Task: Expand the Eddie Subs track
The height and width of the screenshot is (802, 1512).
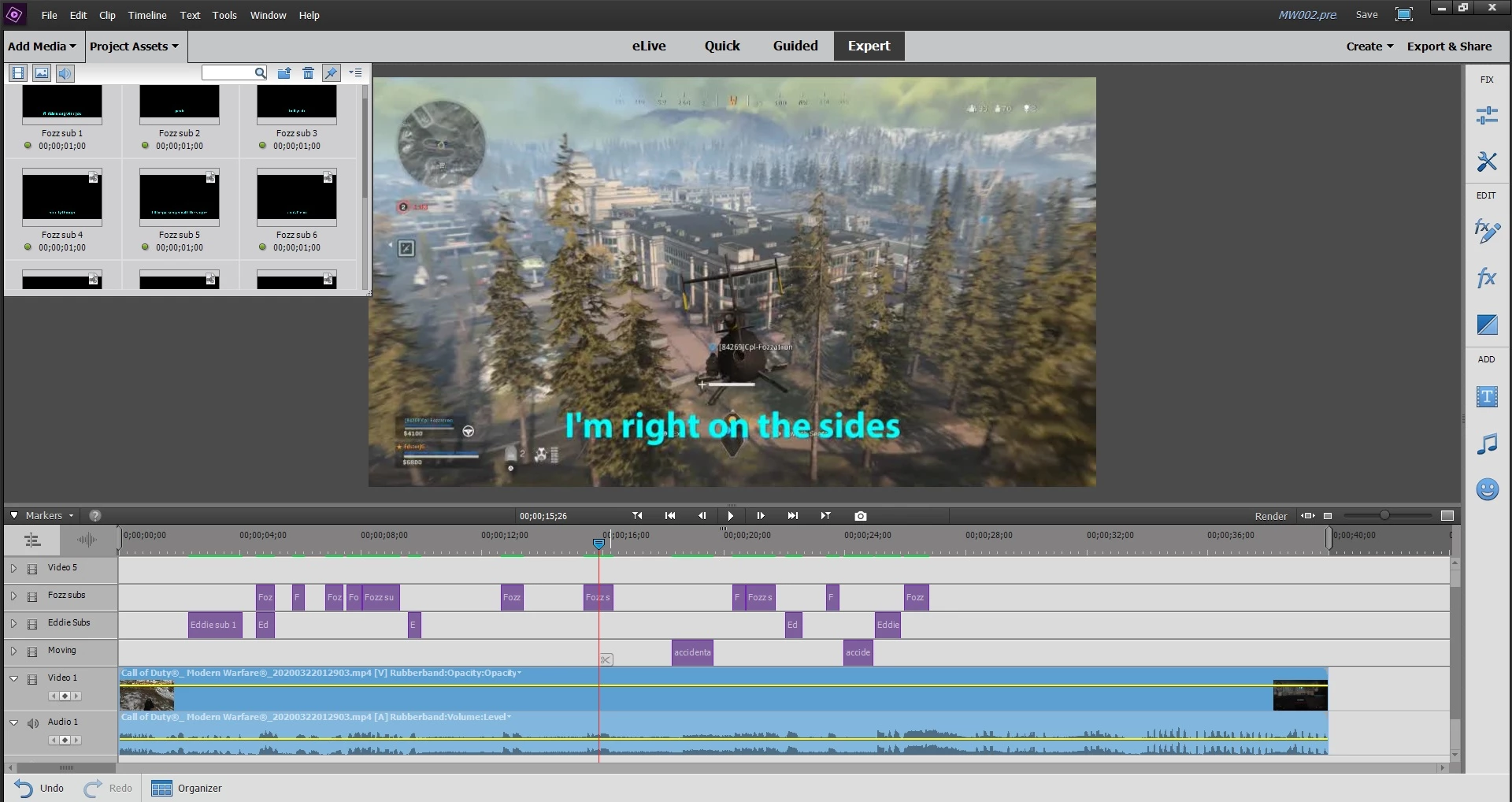Action: [13, 623]
